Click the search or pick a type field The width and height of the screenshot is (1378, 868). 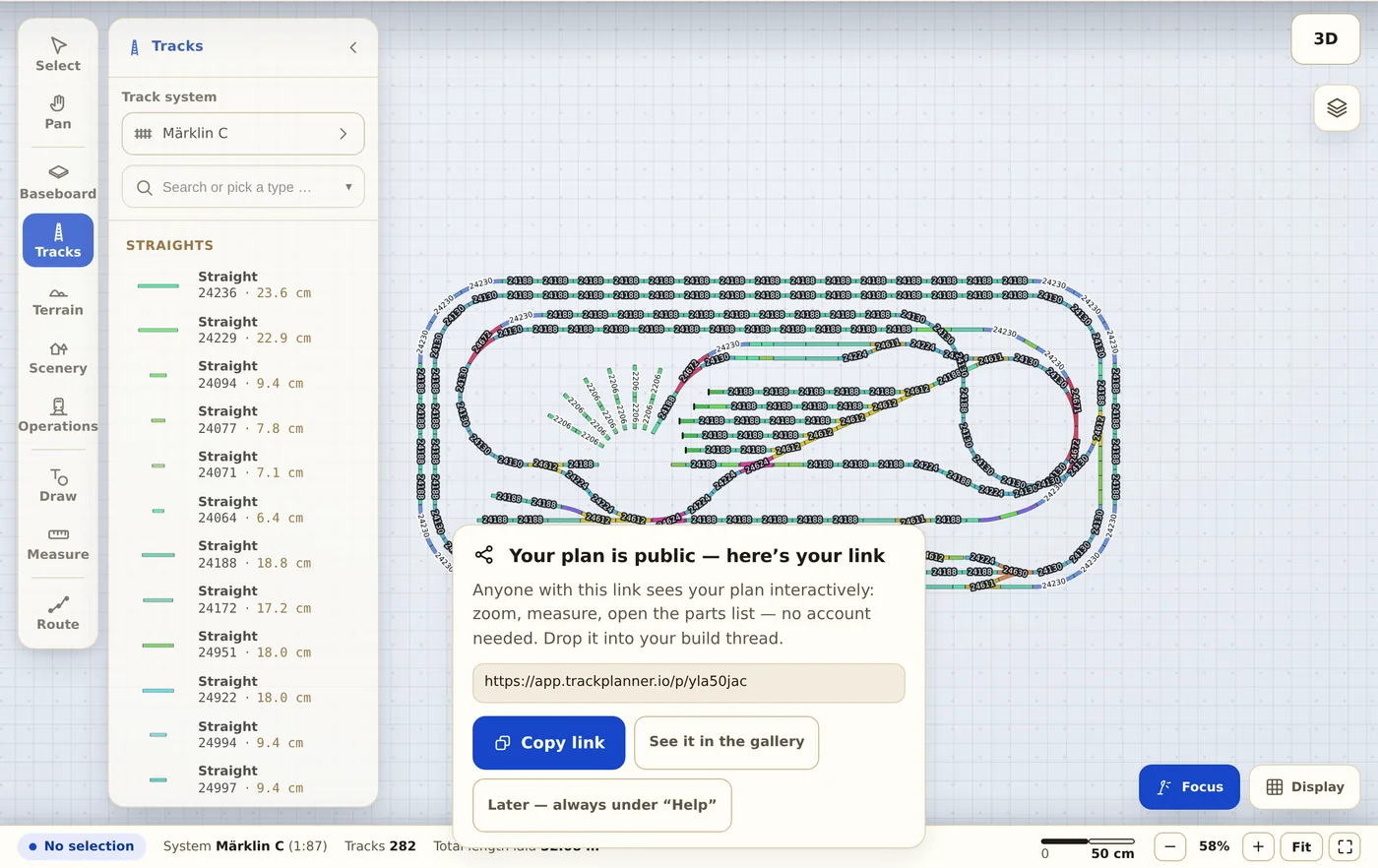tap(243, 187)
